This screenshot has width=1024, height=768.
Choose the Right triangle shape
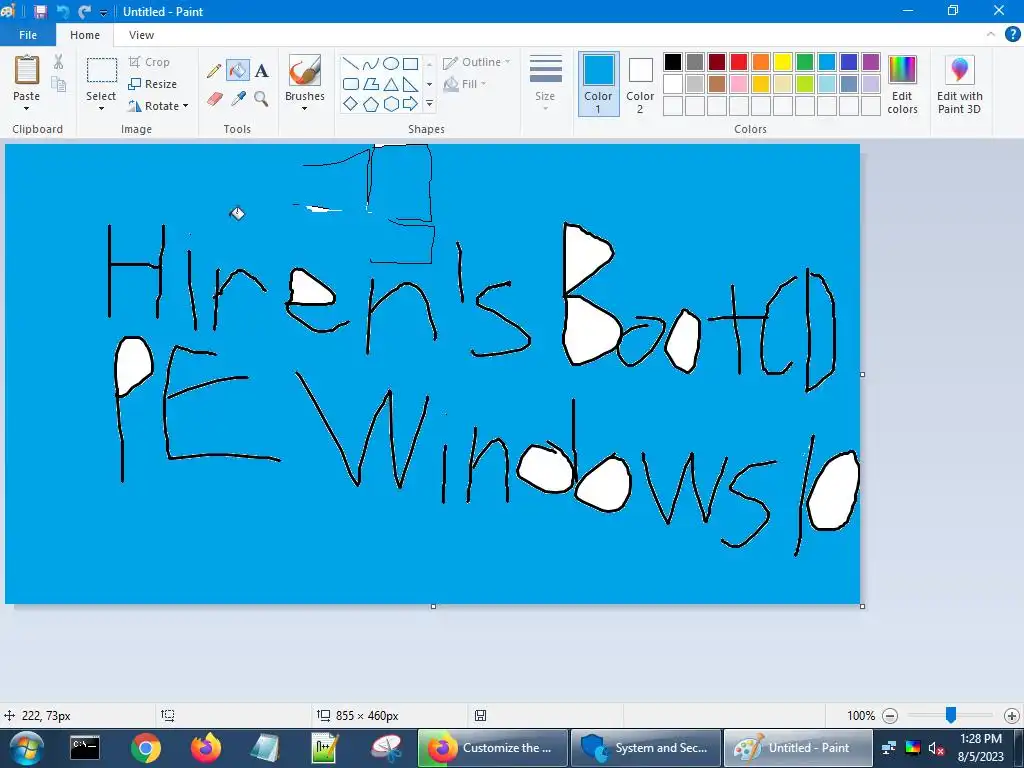[410, 84]
